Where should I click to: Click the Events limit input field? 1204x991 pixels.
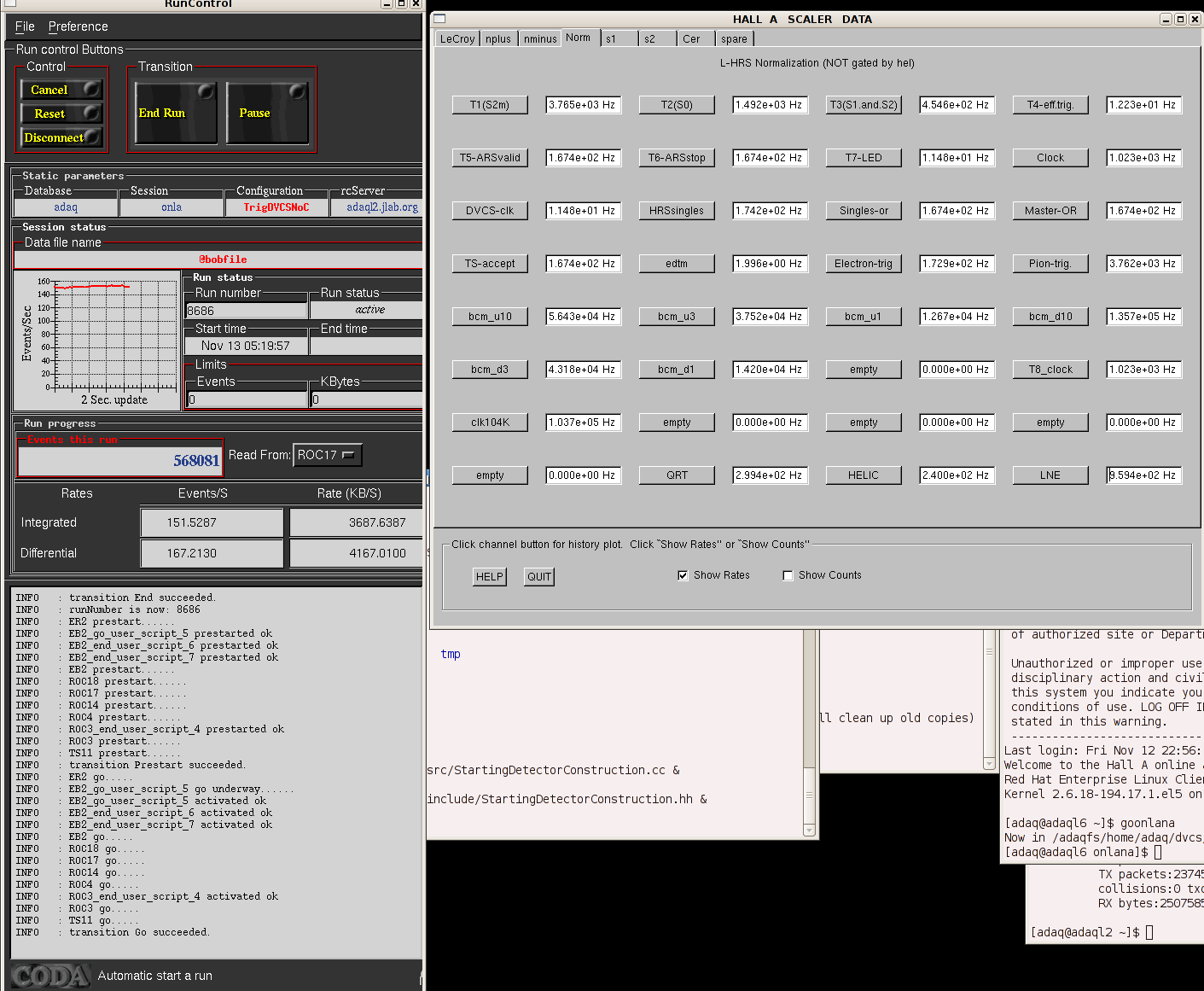pyautogui.click(x=247, y=399)
